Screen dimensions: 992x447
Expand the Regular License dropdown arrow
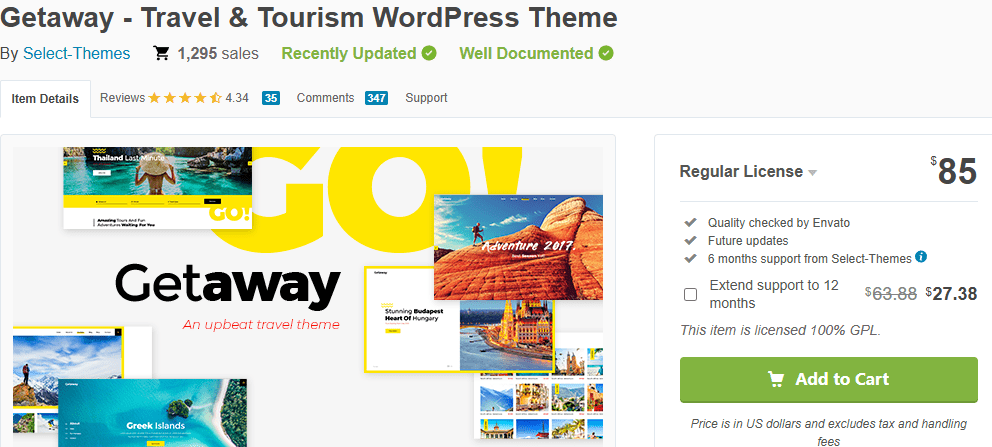(x=812, y=173)
